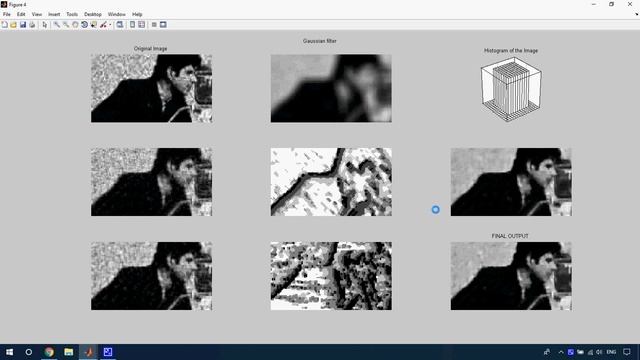Click the ENG language indicator
The height and width of the screenshot is (360, 640).
[611, 352]
